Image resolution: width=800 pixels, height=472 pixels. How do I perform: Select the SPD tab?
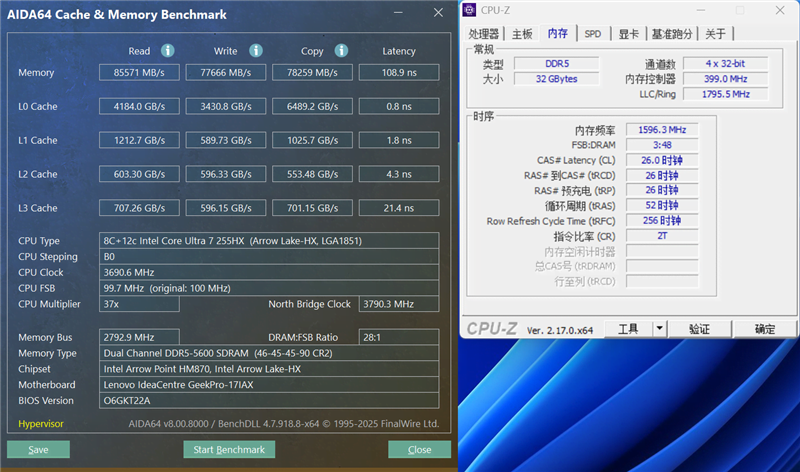tap(593, 34)
